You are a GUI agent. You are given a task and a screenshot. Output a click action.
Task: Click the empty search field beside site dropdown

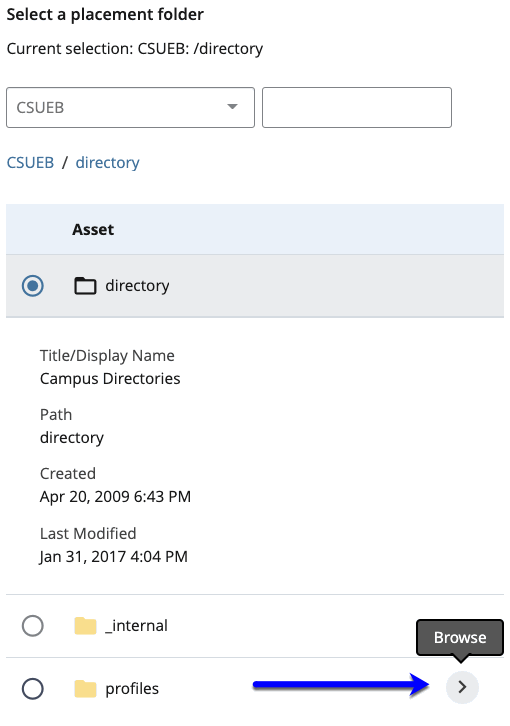pos(357,107)
